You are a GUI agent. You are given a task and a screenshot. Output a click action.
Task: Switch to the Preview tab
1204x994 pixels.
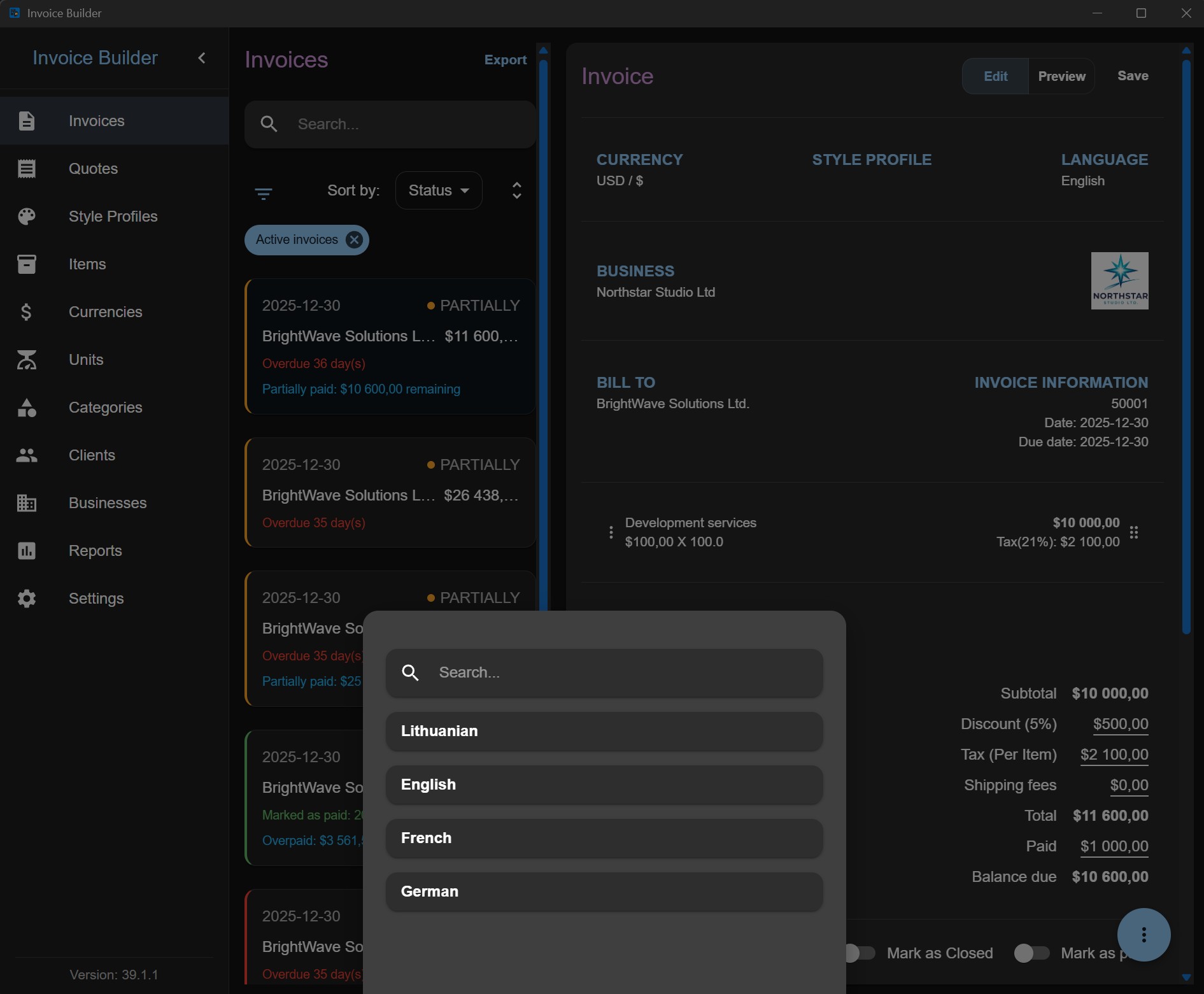(x=1061, y=76)
